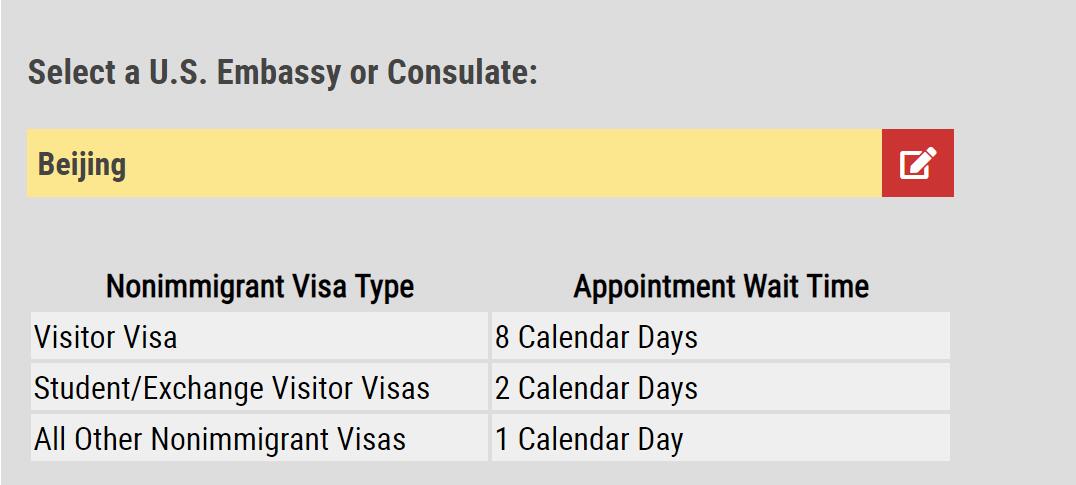This screenshot has width=1076, height=485.
Task: Select the Beijing embassy field
Action: tap(454, 163)
